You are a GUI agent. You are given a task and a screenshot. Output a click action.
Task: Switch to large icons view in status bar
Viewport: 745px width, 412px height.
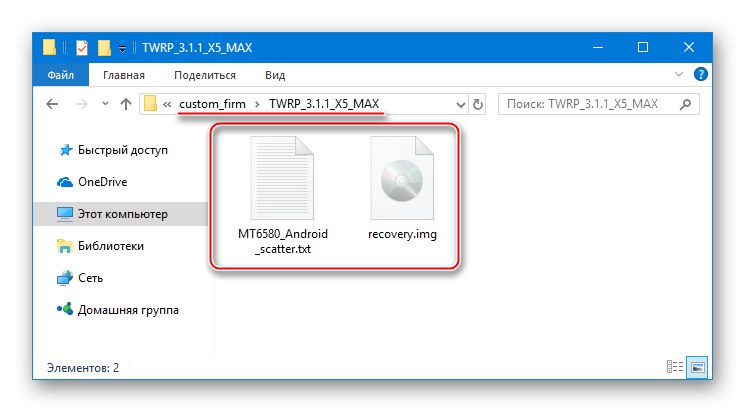[697, 367]
